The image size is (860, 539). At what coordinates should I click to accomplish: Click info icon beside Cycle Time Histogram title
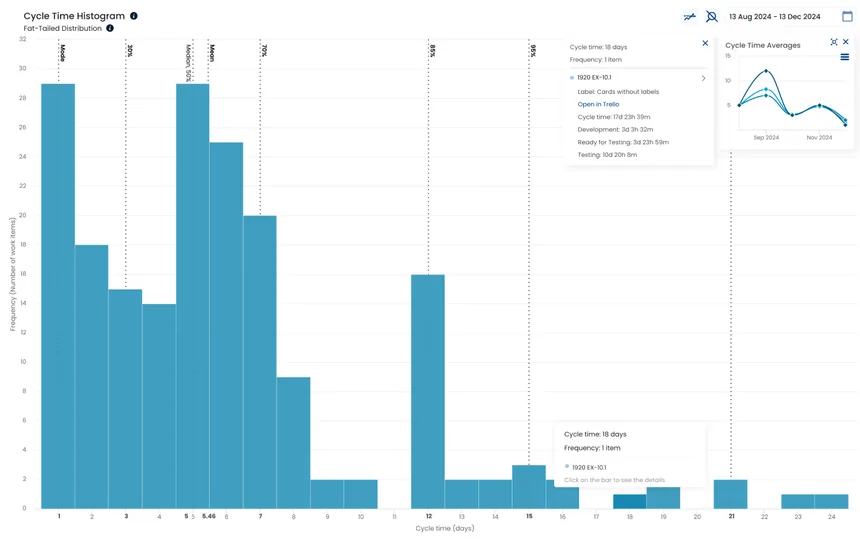click(134, 16)
